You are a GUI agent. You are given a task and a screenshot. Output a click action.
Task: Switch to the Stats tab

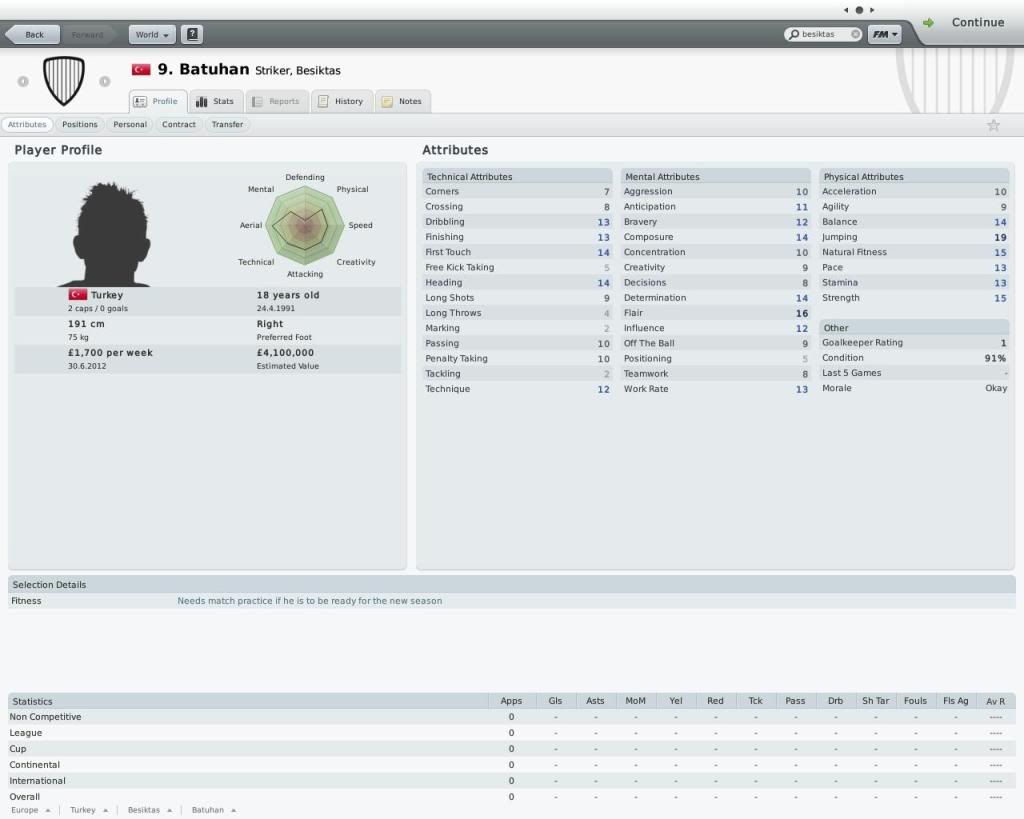tap(216, 101)
